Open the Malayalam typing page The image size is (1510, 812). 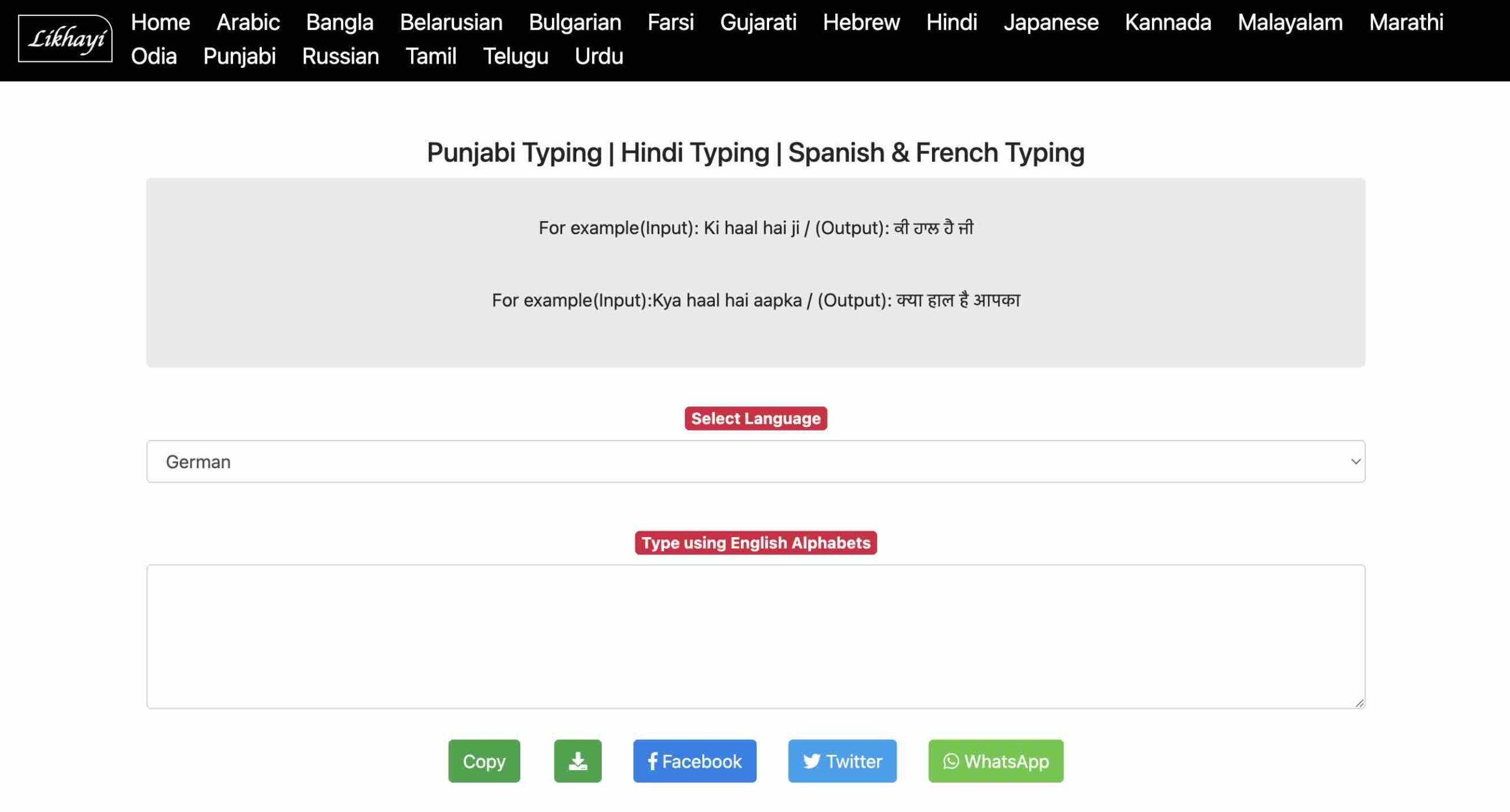click(1289, 22)
